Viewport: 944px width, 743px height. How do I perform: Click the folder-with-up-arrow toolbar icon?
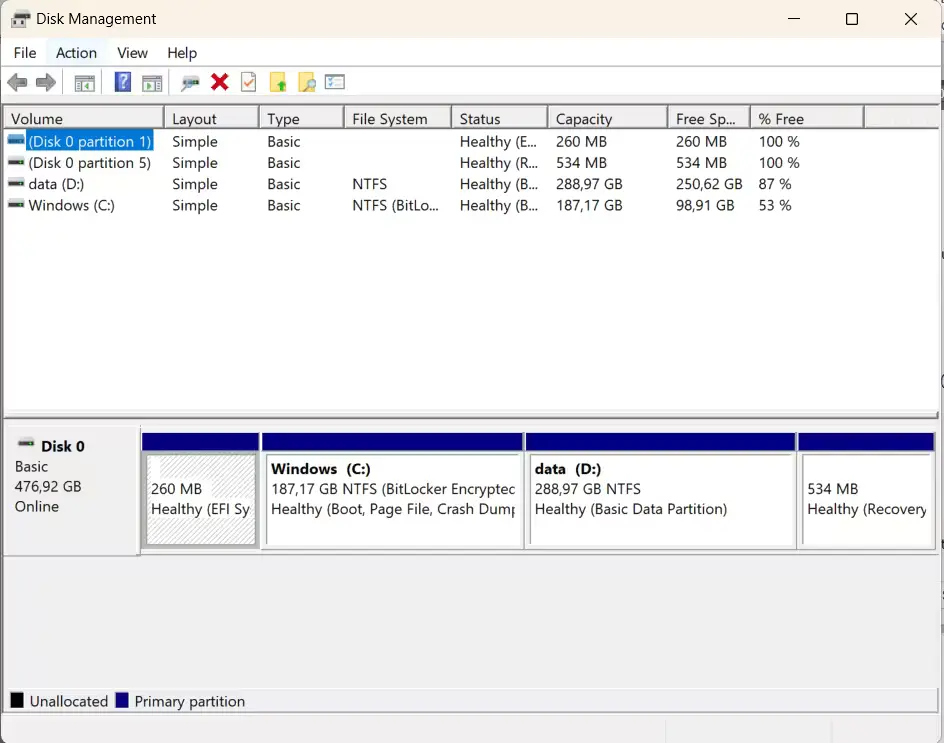[278, 82]
